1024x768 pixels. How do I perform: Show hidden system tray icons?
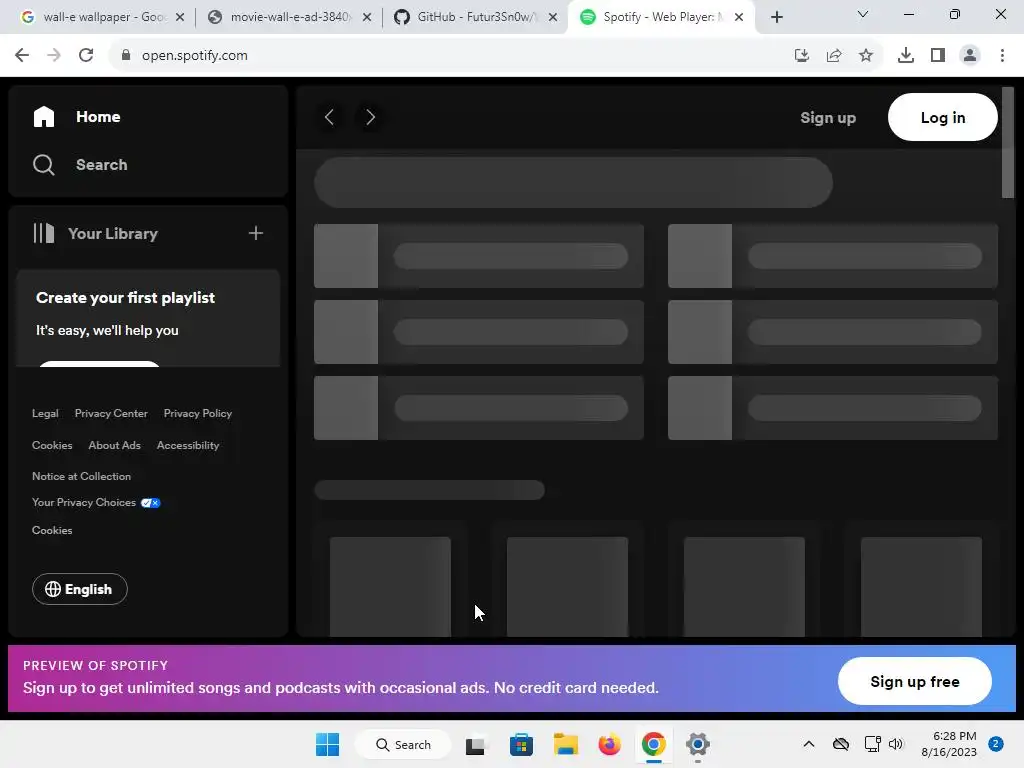click(808, 744)
